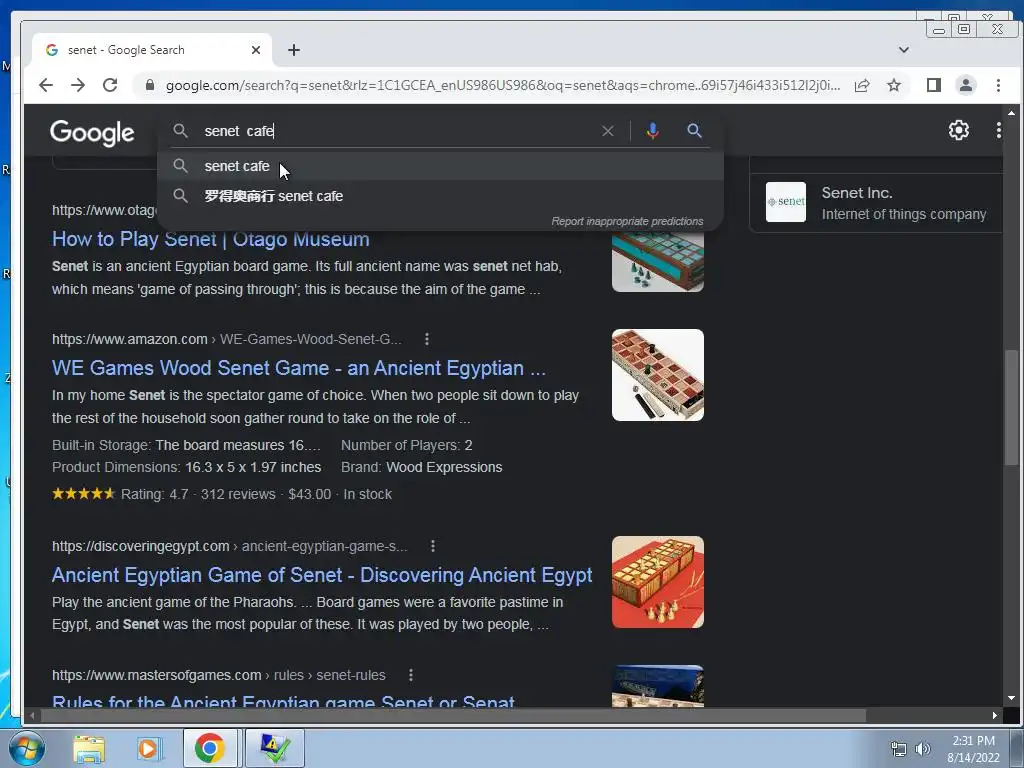
Task: Click the Otago Museum senet board thumbnail
Action: pyautogui.click(x=658, y=261)
